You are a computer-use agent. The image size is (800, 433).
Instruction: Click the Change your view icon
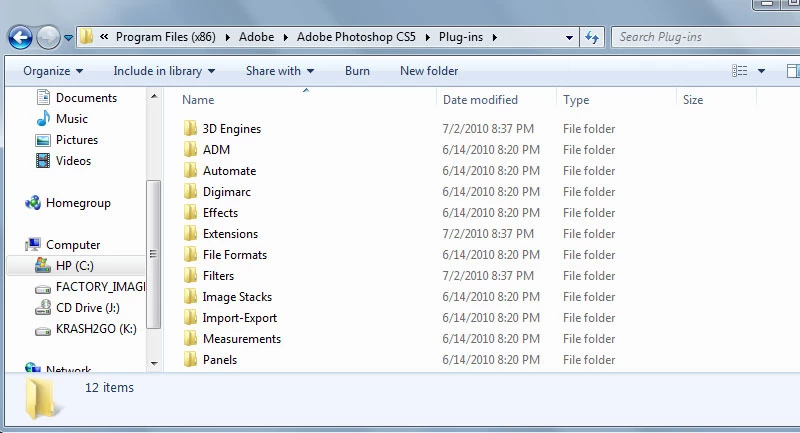coord(739,71)
